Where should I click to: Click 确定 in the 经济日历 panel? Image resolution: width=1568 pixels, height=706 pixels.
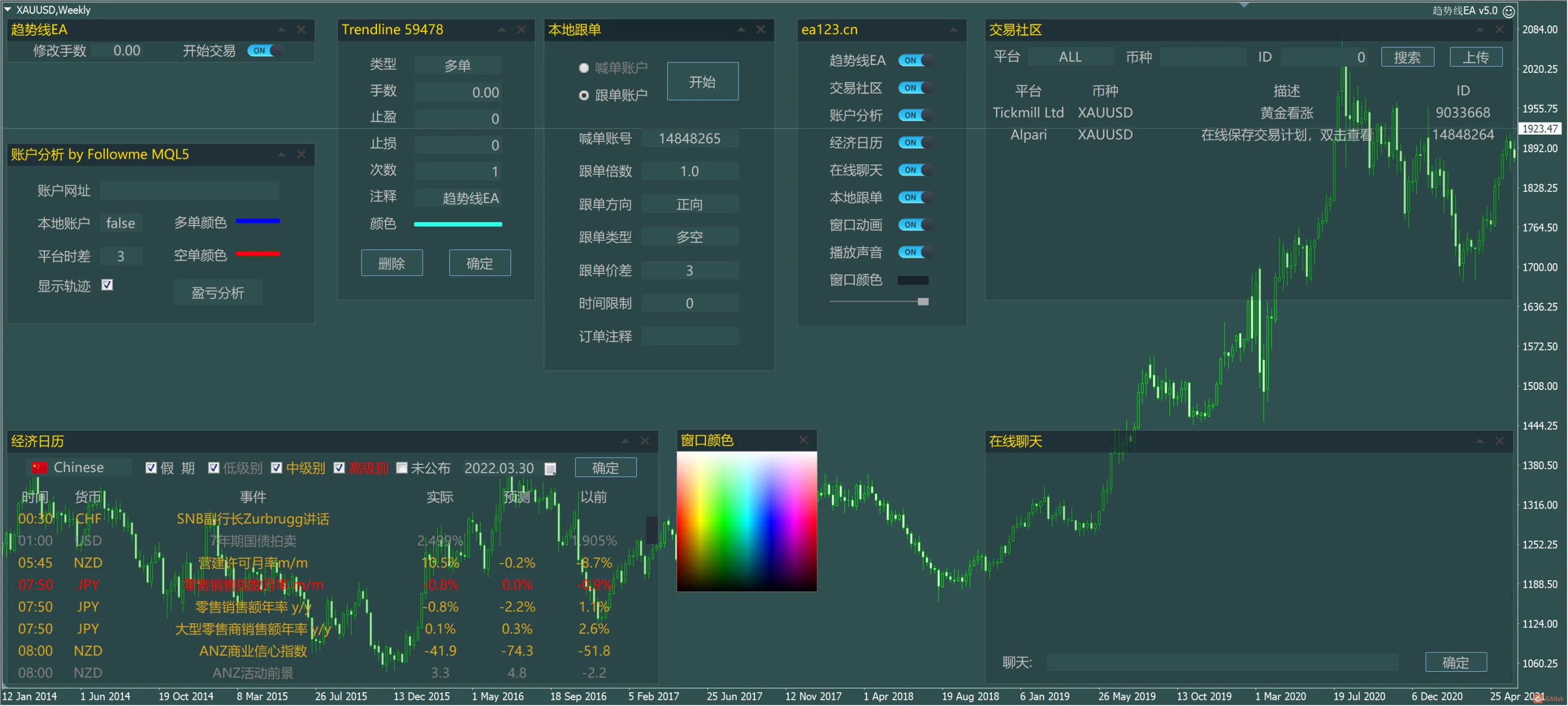605,468
